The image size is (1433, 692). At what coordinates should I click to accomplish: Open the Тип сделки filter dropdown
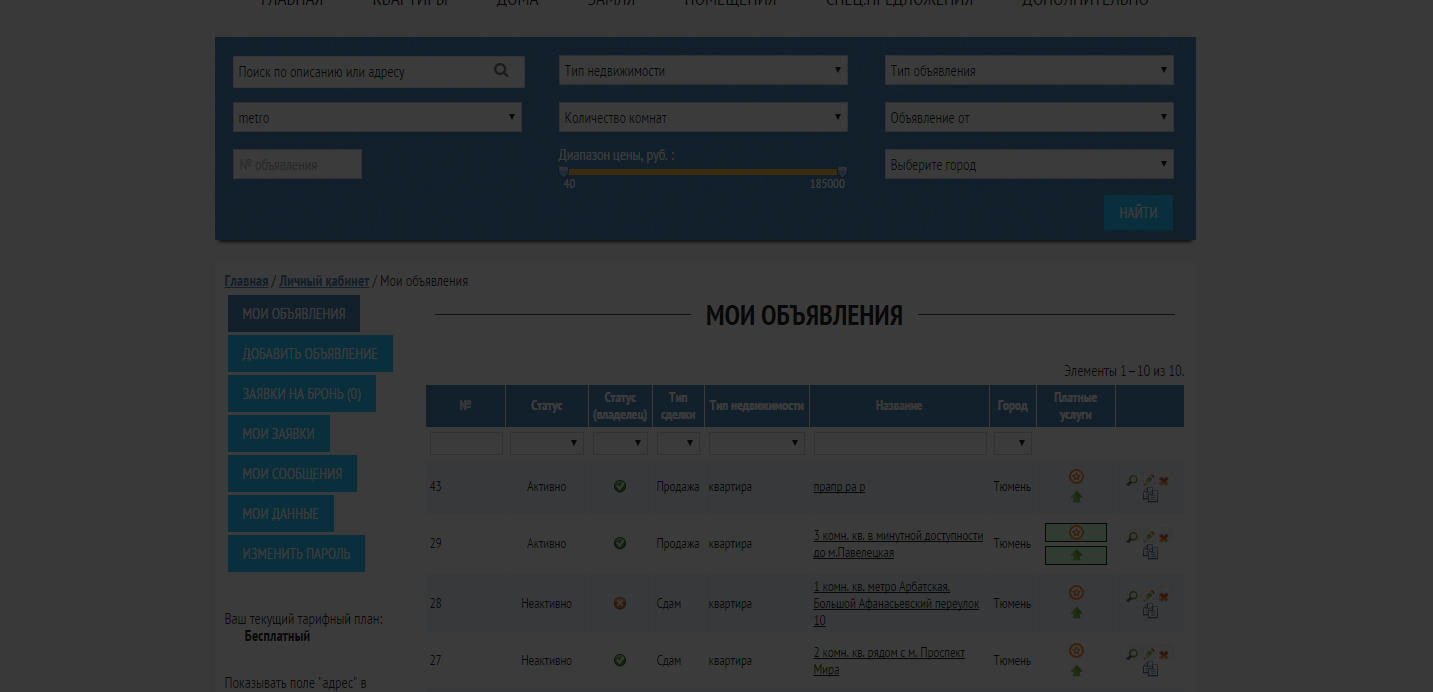[x=678, y=442]
